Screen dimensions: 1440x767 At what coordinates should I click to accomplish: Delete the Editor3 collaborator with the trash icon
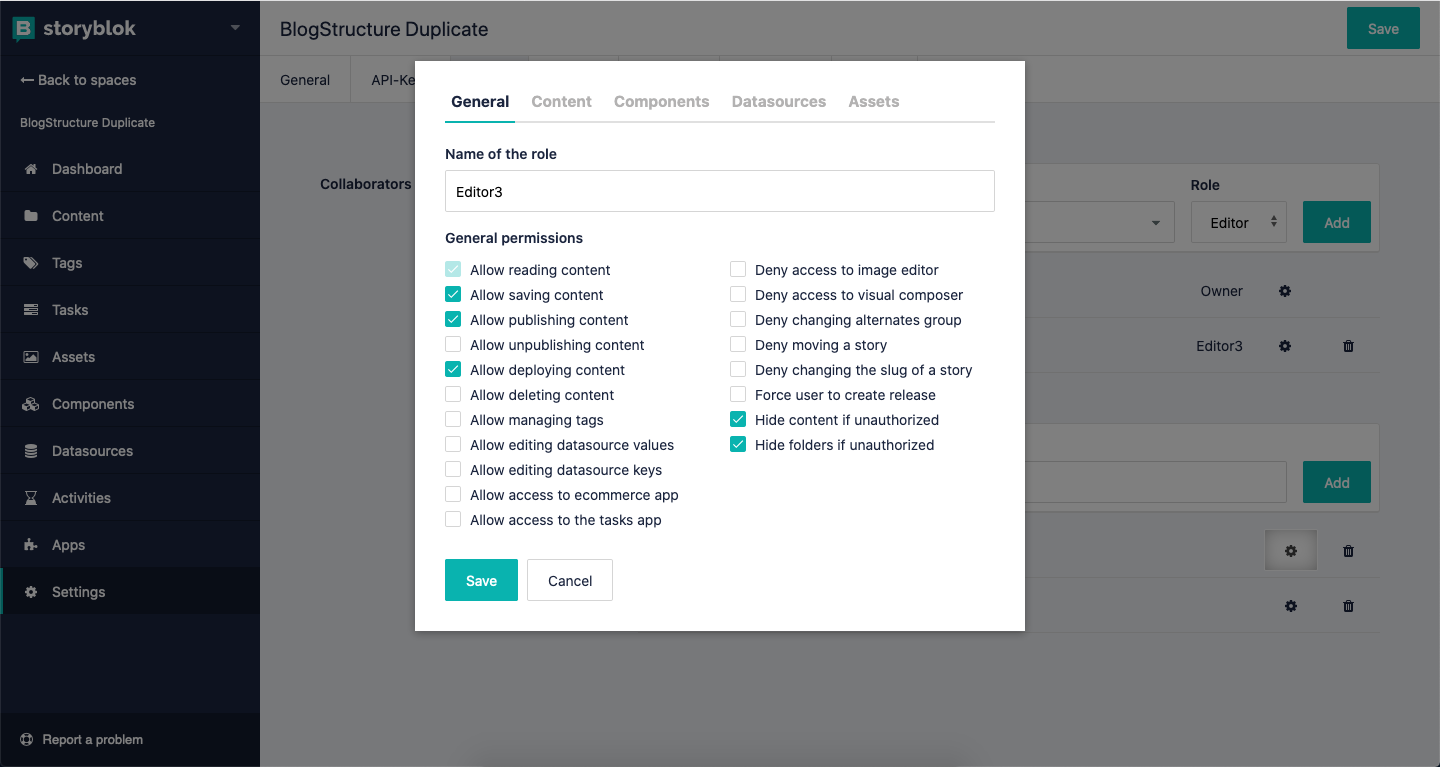(x=1347, y=346)
